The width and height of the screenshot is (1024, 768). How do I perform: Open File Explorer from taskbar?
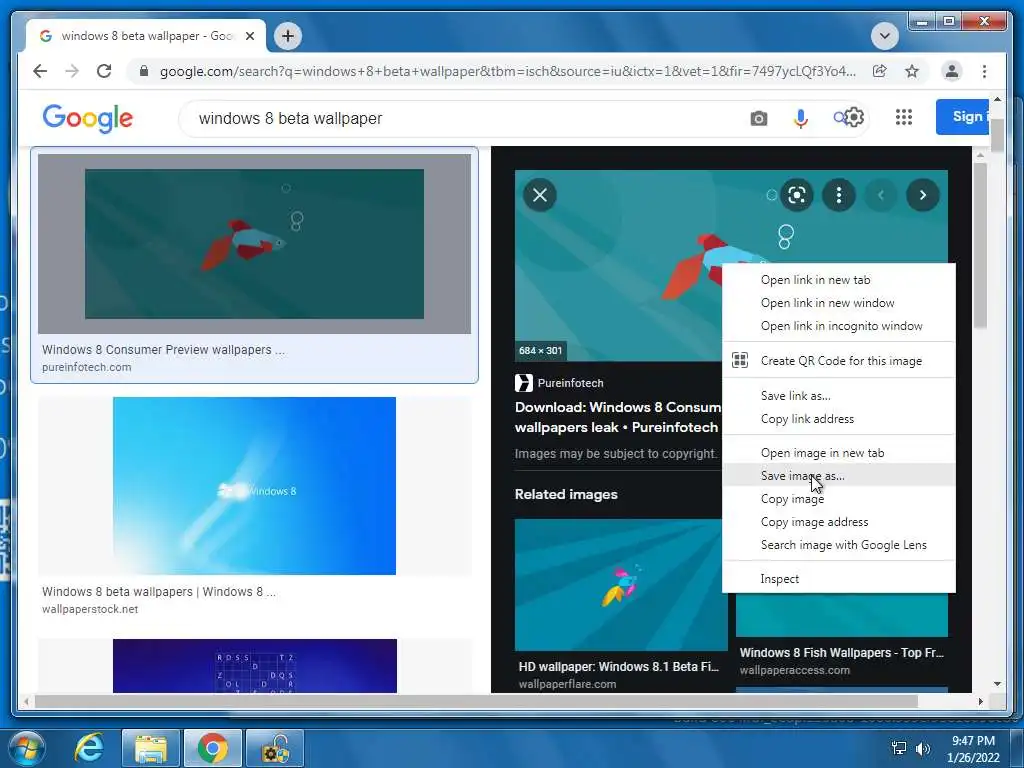[151, 749]
